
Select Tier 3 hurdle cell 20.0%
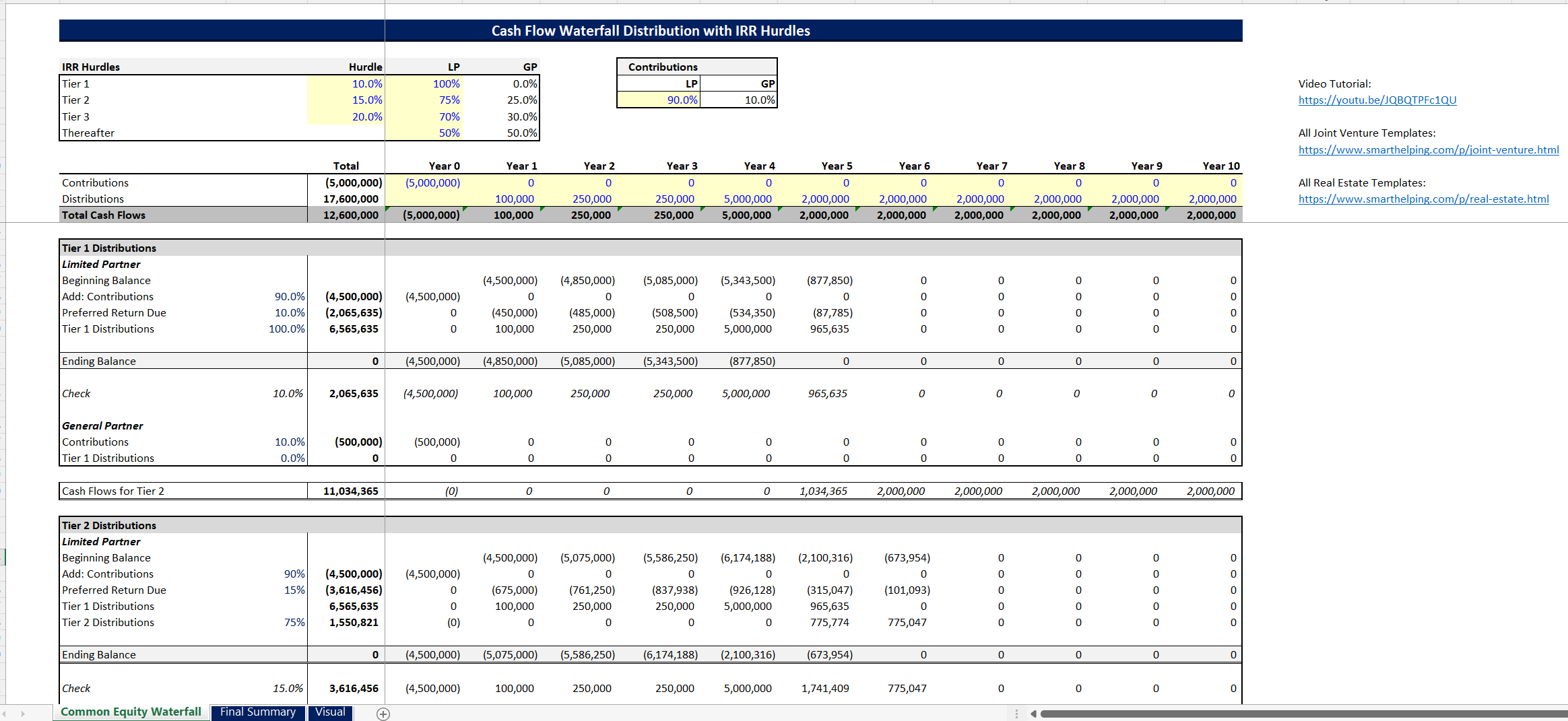pyautogui.click(x=346, y=116)
